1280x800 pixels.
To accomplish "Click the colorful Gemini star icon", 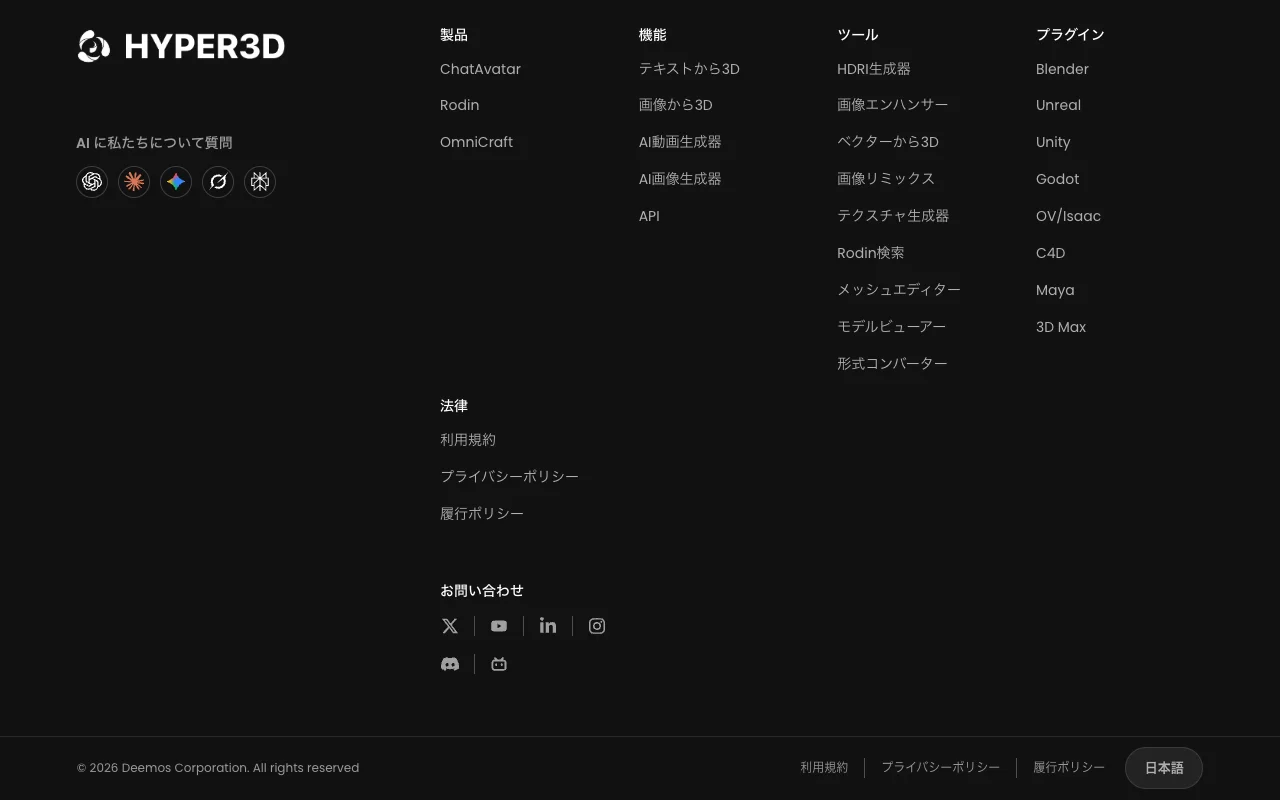I will (x=176, y=182).
